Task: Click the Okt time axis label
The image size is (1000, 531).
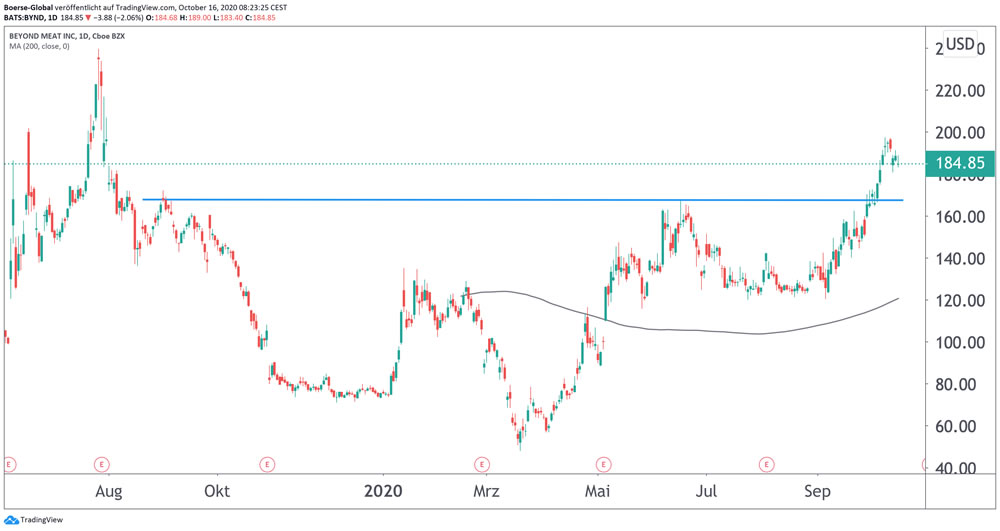Action: click(x=217, y=491)
